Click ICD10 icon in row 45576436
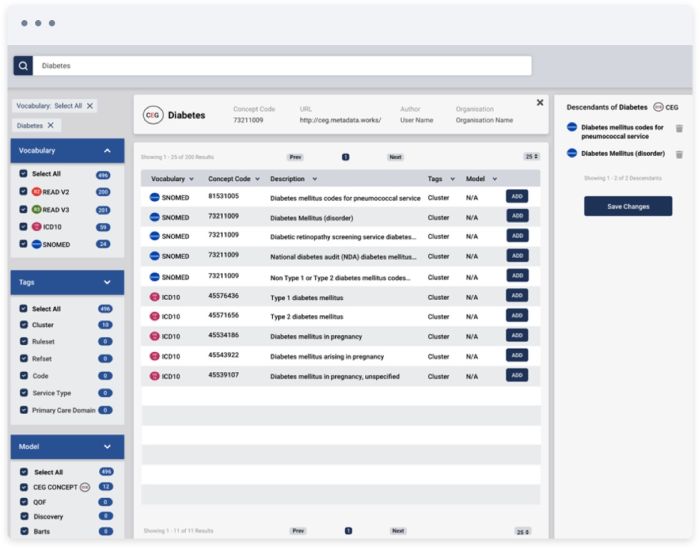 pyautogui.click(x=154, y=297)
